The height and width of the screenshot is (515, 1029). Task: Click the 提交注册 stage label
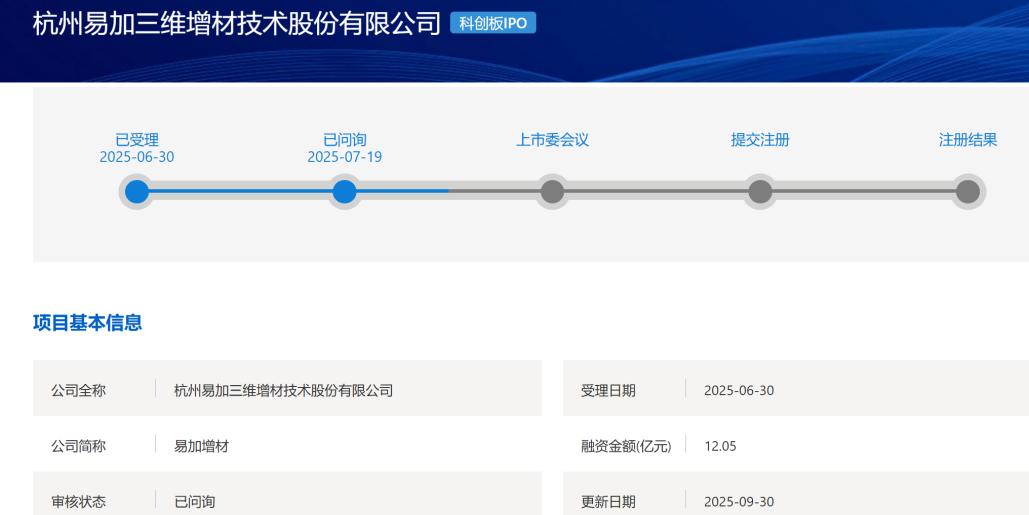click(760, 140)
